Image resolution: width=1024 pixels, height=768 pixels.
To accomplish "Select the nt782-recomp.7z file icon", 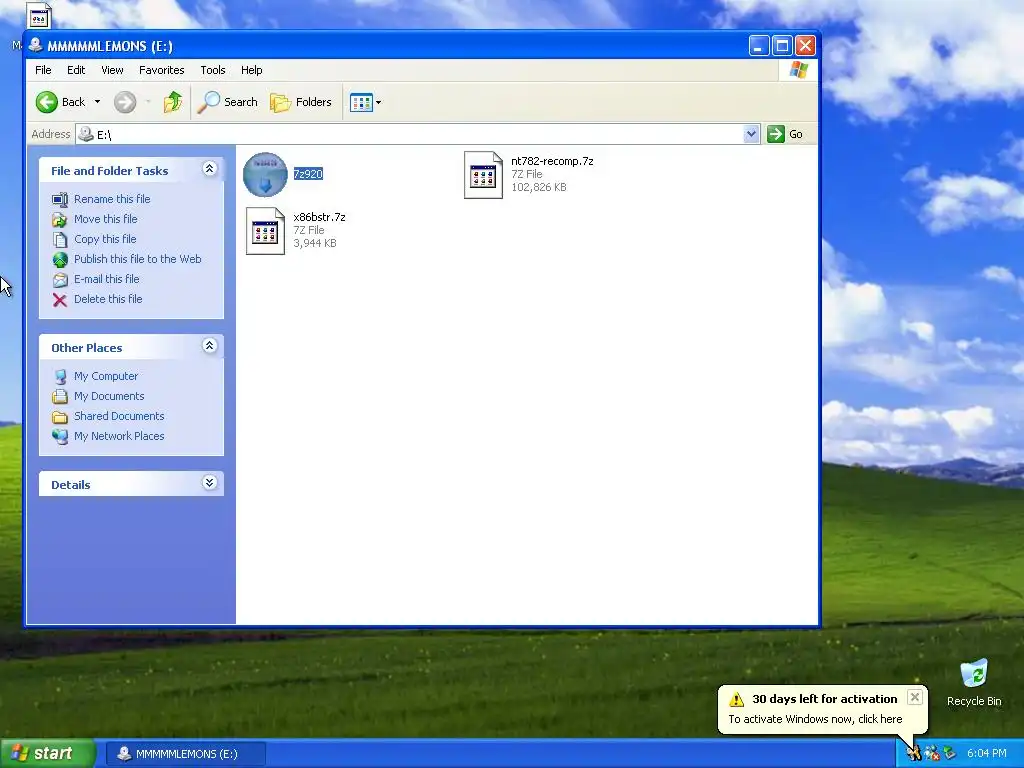I will coord(483,174).
